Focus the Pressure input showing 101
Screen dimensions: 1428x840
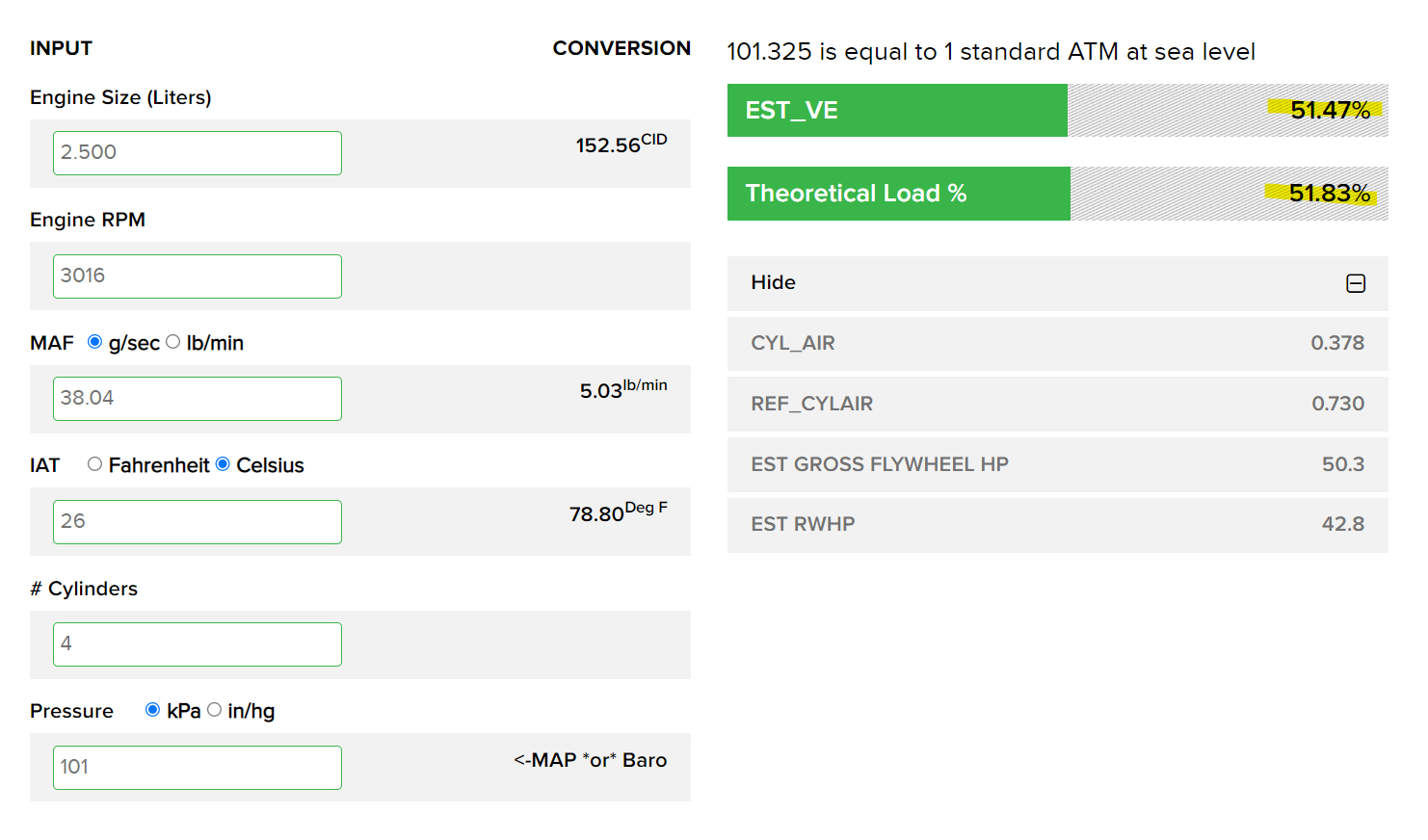[x=198, y=768]
